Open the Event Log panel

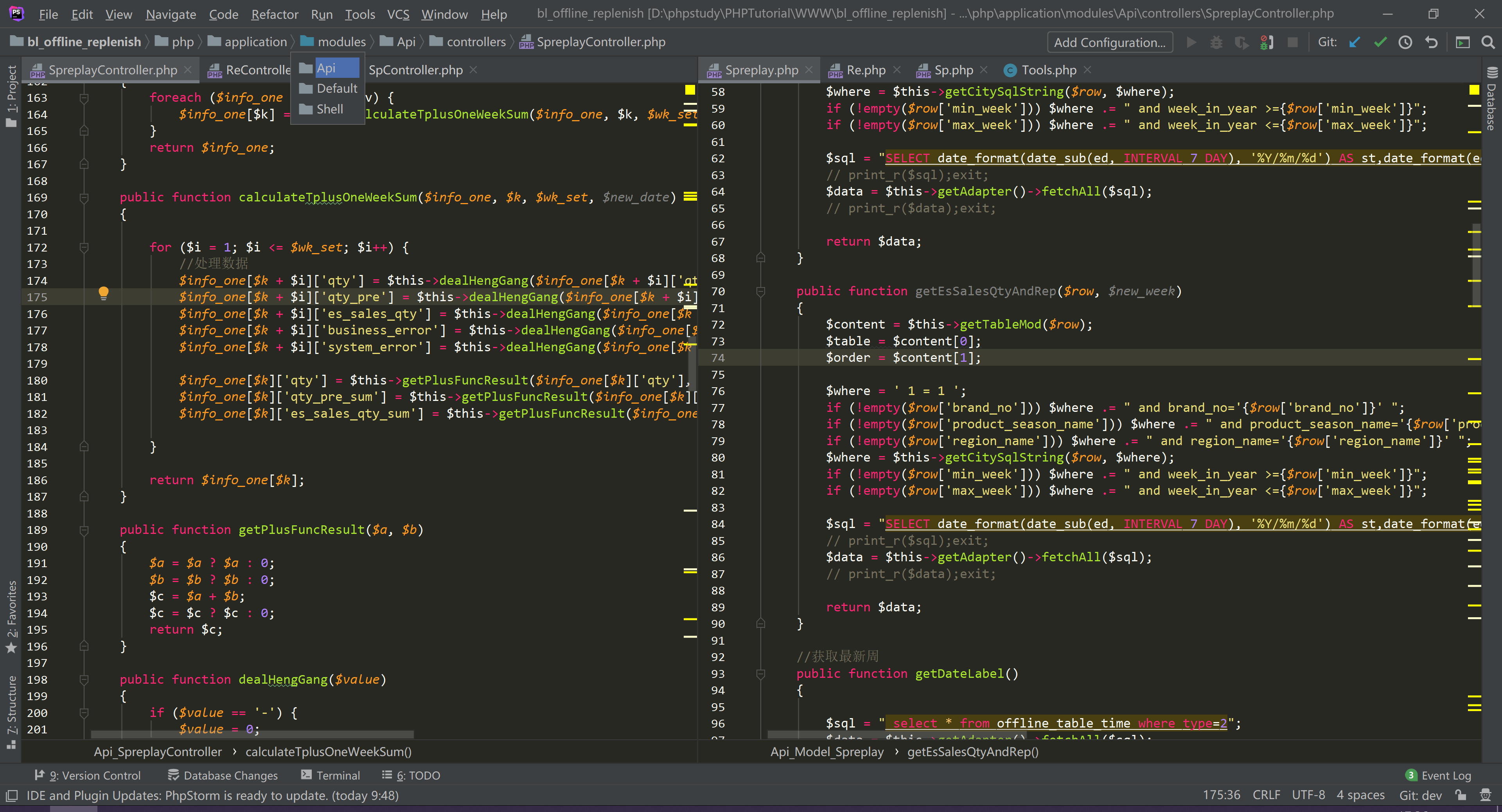tap(1445, 775)
